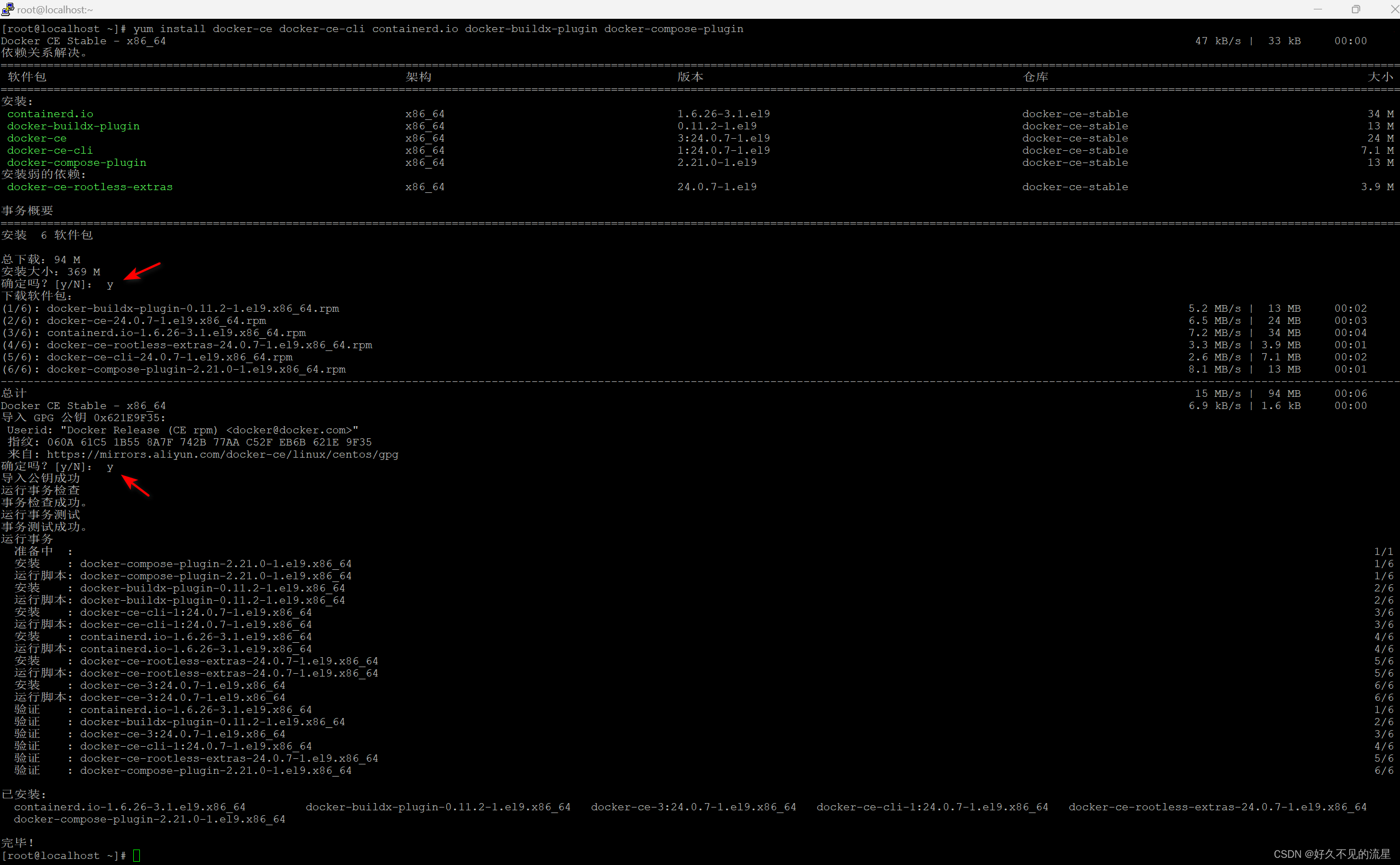Image resolution: width=1400 pixels, height=865 pixels.
Task: Click the 仓库 column header
Action: [x=1035, y=77]
